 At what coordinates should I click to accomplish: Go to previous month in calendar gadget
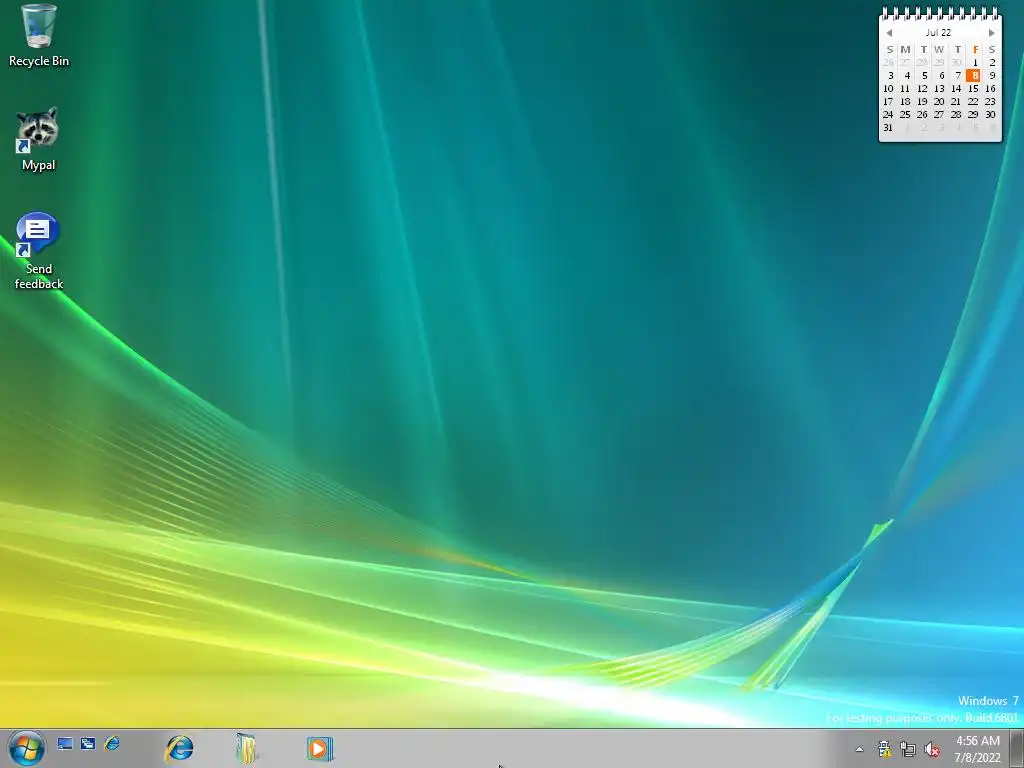[889, 33]
